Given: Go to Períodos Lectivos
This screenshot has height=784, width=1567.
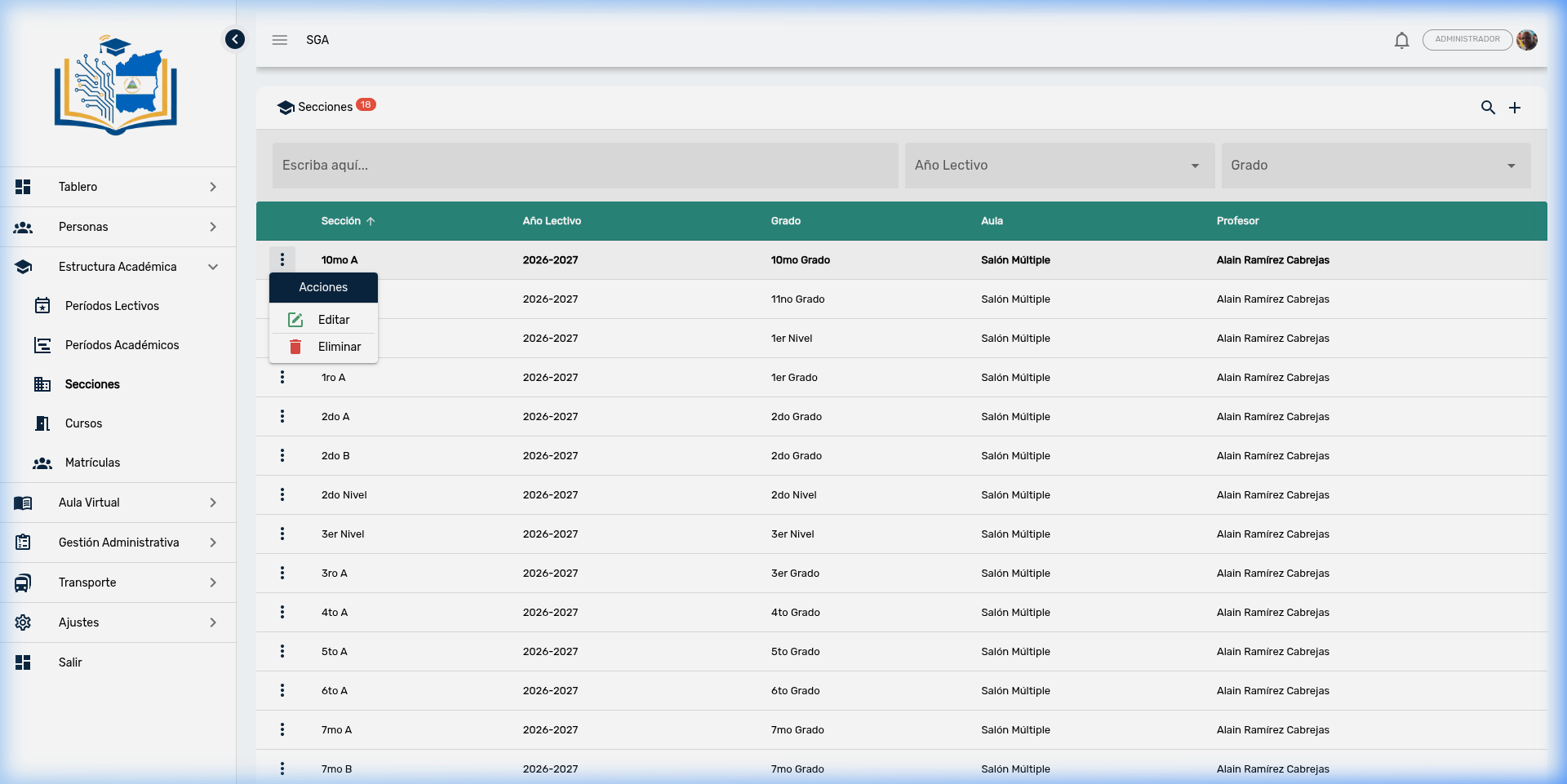Looking at the screenshot, I should [x=112, y=306].
